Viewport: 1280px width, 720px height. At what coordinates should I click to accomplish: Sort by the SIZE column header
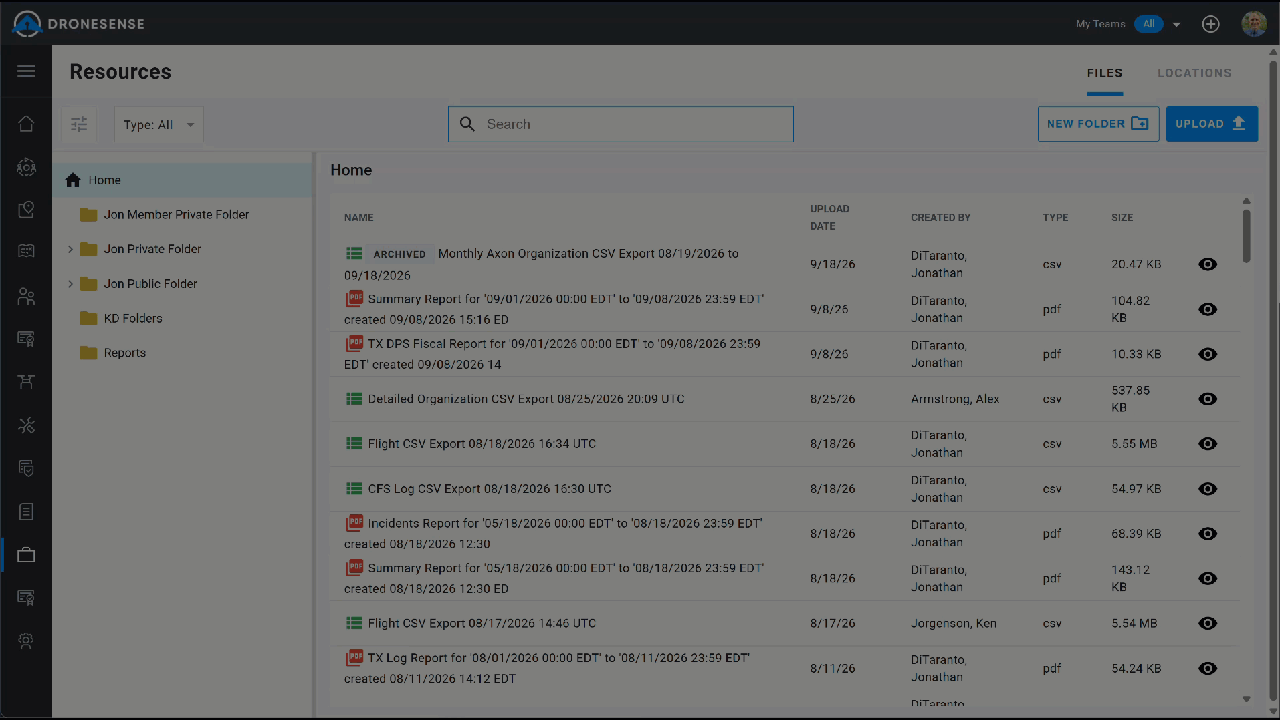click(x=1122, y=218)
